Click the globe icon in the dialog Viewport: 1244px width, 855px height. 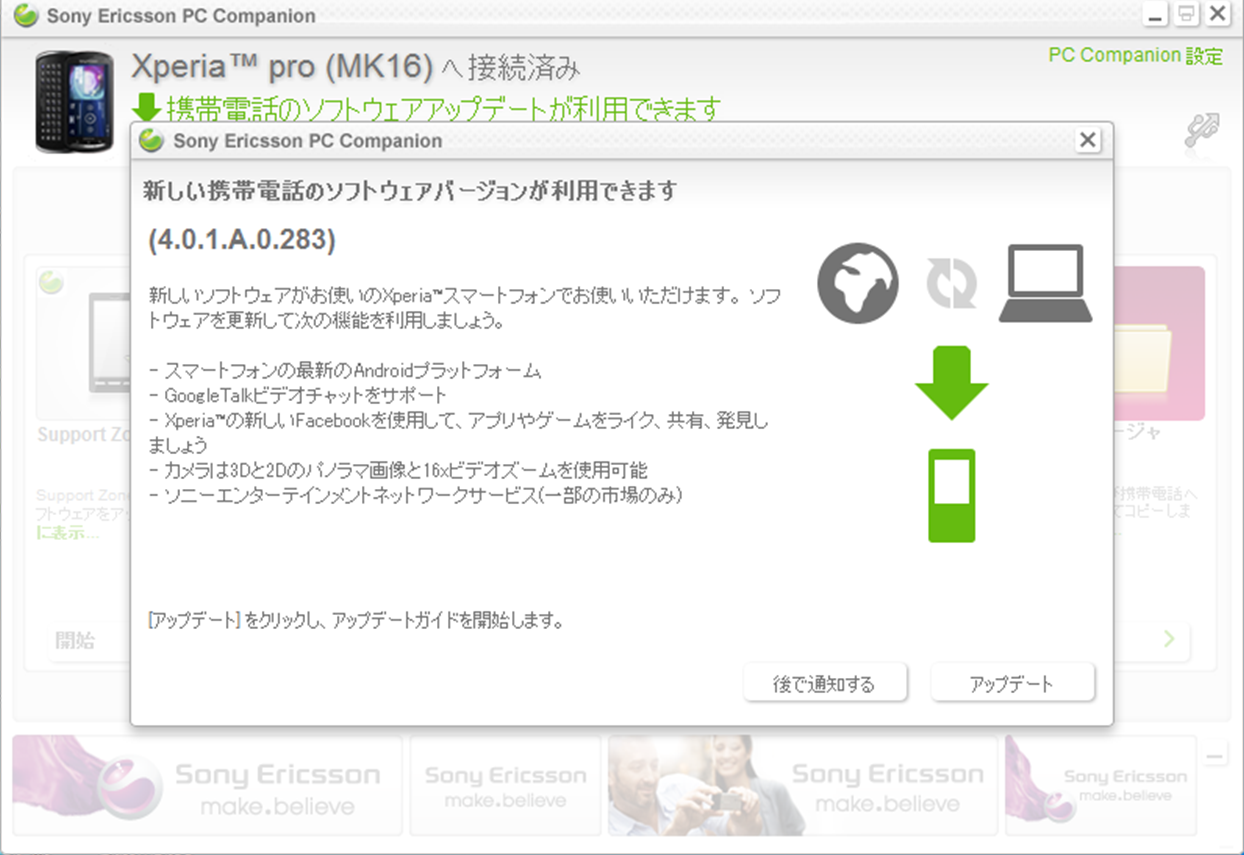pyautogui.click(x=857, y=283)
